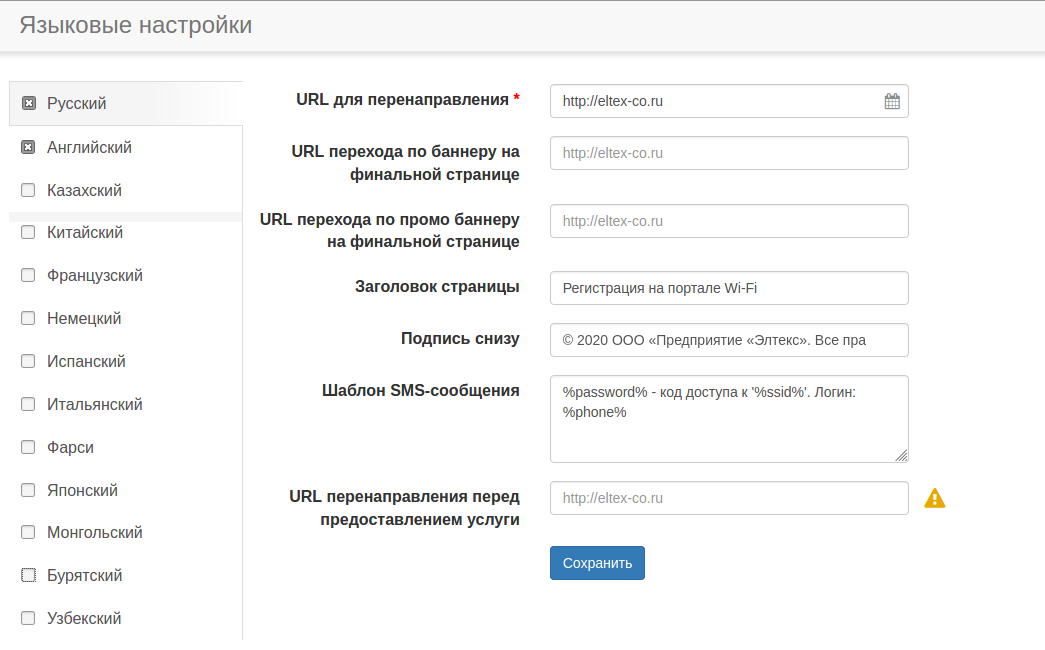Enable the Французский language checkbox
Screen dimensions: 1045x650
(x=28, y=276)
